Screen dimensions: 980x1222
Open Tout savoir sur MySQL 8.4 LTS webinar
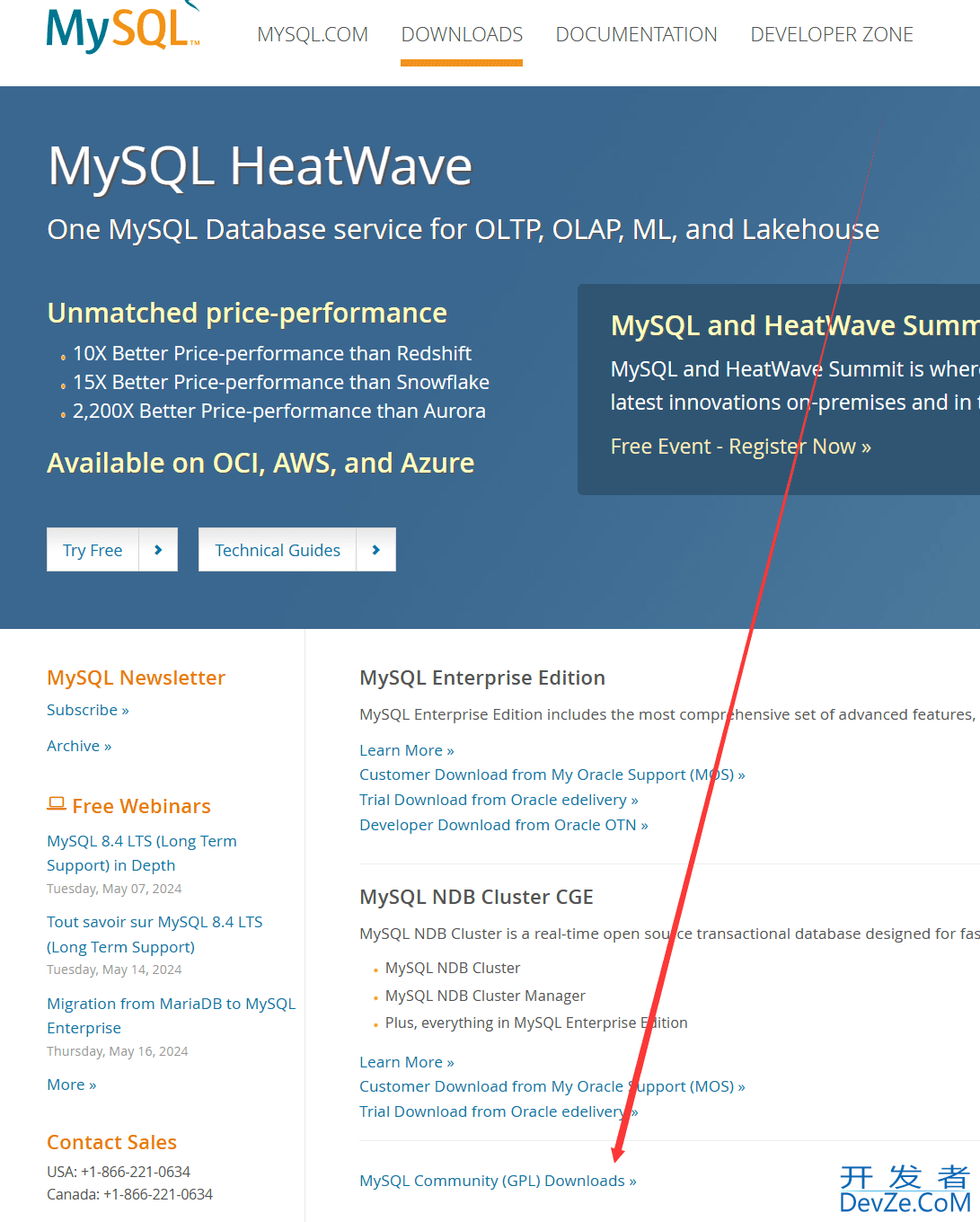(155, 934)
